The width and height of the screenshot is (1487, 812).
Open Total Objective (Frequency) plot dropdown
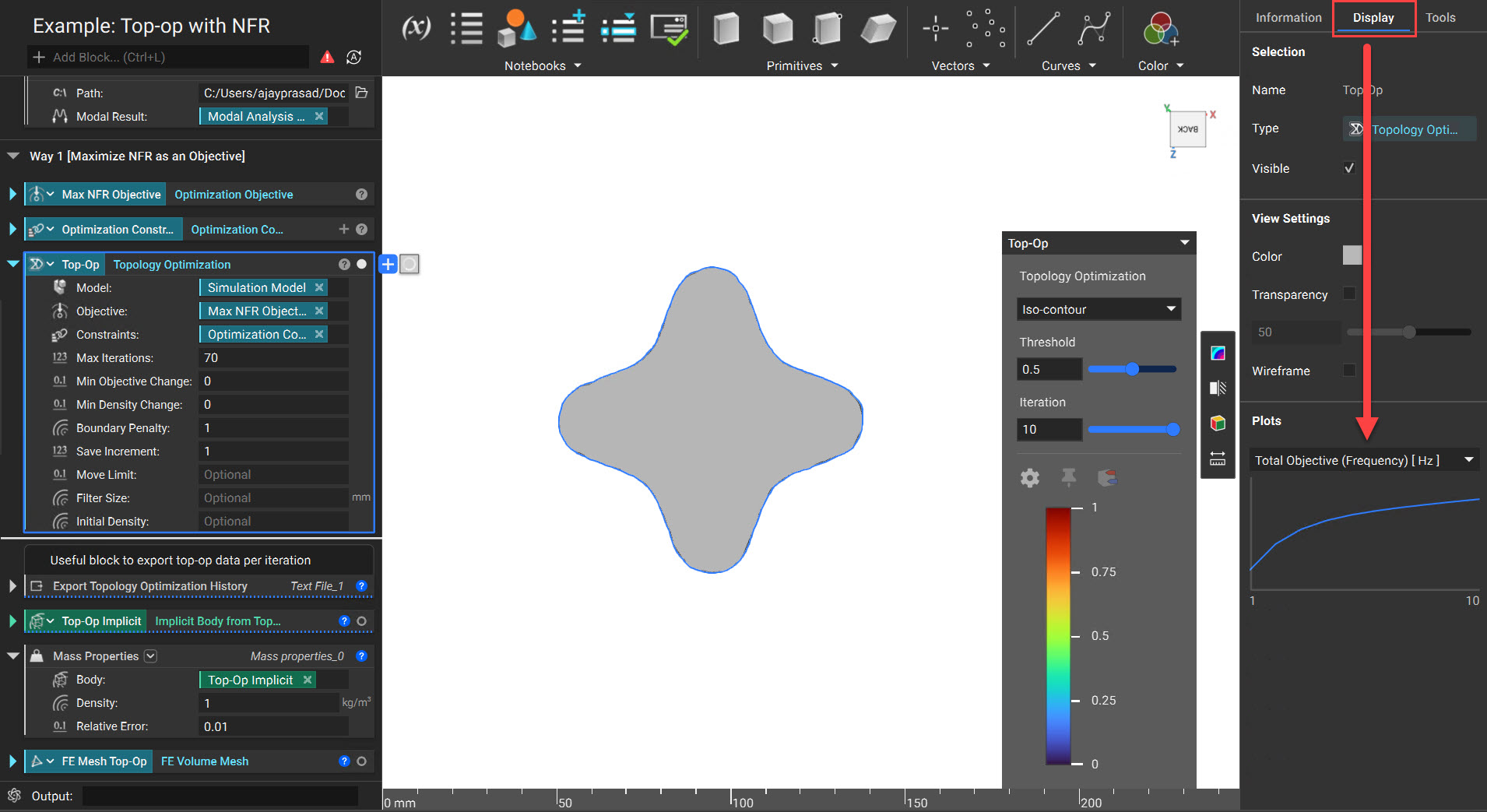click(x=1364, y=460)
